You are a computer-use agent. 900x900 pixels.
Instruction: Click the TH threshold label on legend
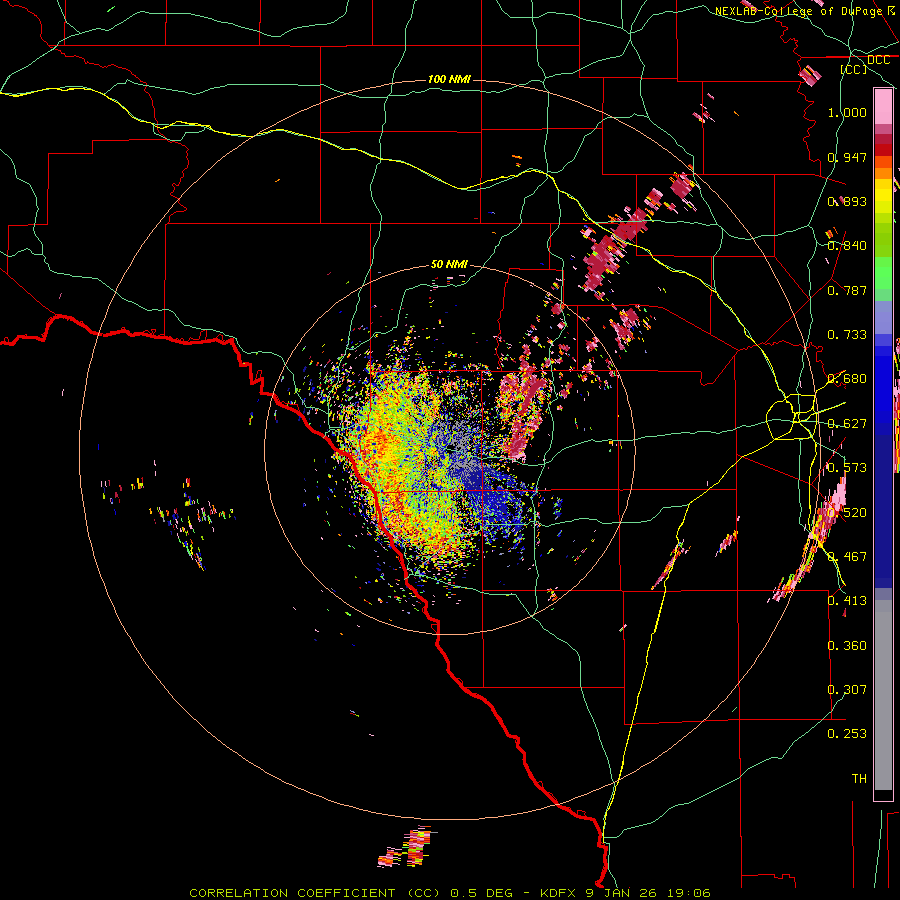pyautogui.click(x=859, y=779)
